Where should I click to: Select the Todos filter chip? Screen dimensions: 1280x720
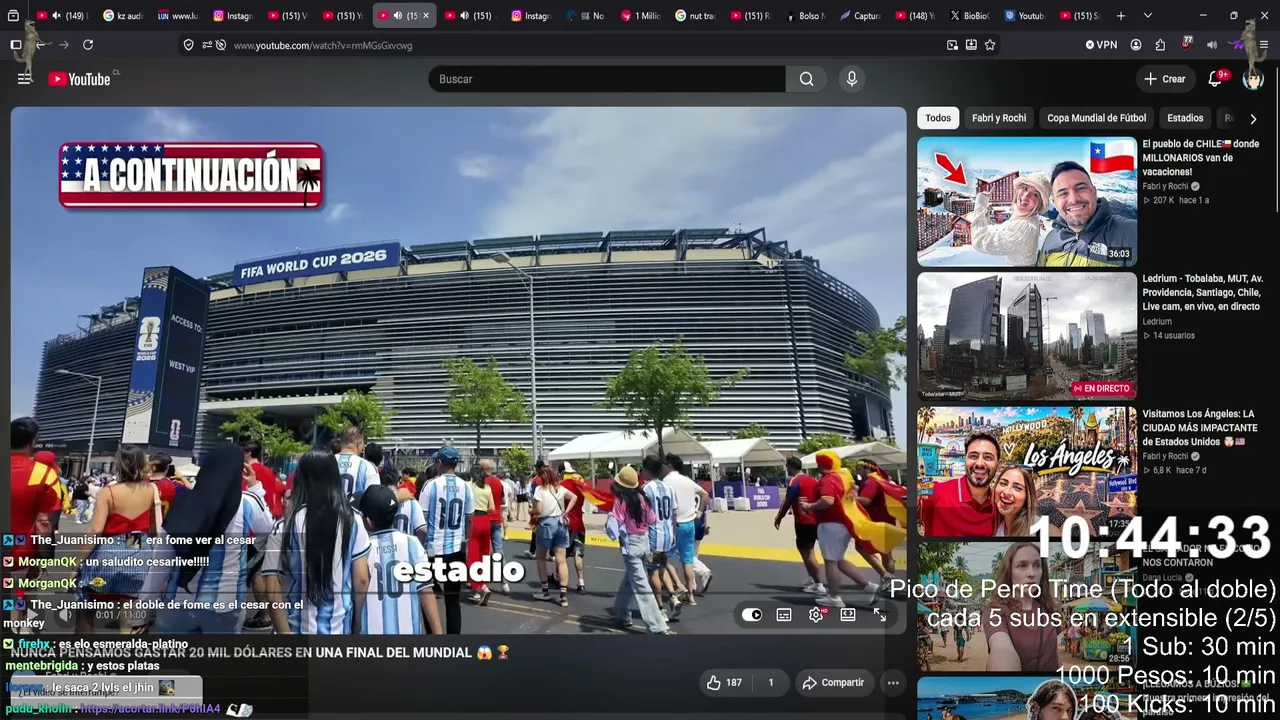938,118
